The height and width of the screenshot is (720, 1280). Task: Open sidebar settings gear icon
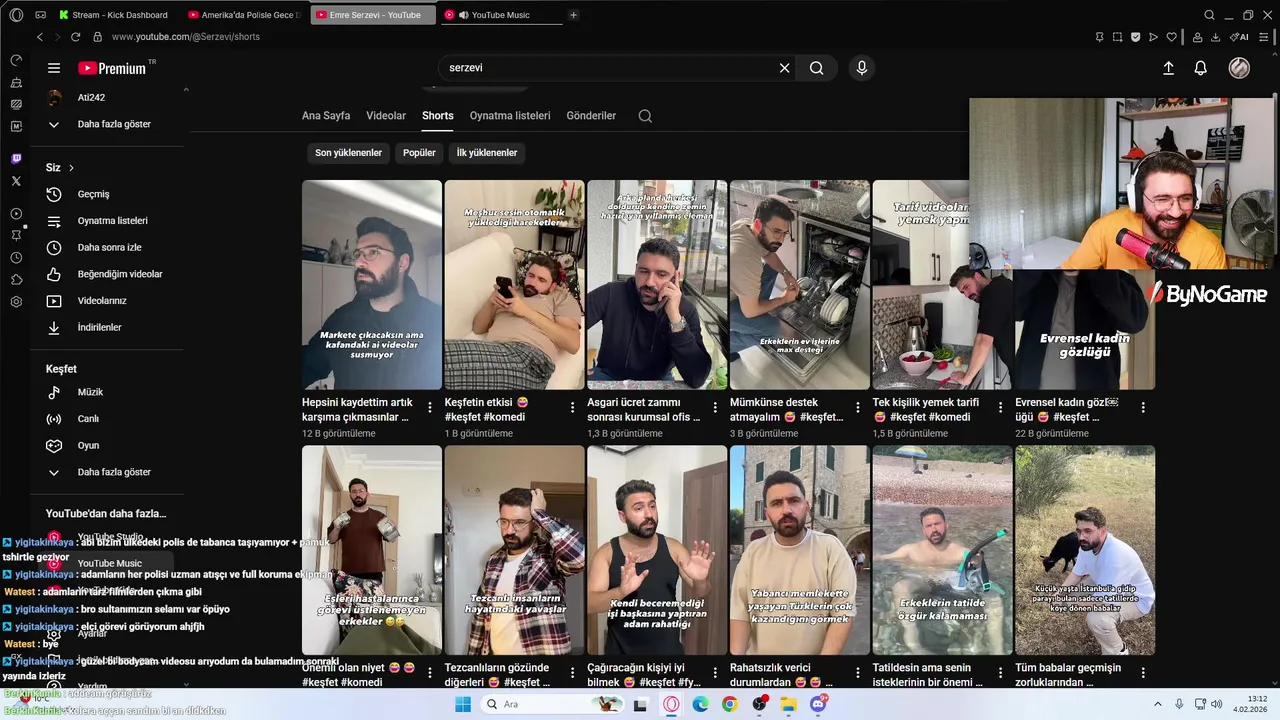tap(16, 301)
